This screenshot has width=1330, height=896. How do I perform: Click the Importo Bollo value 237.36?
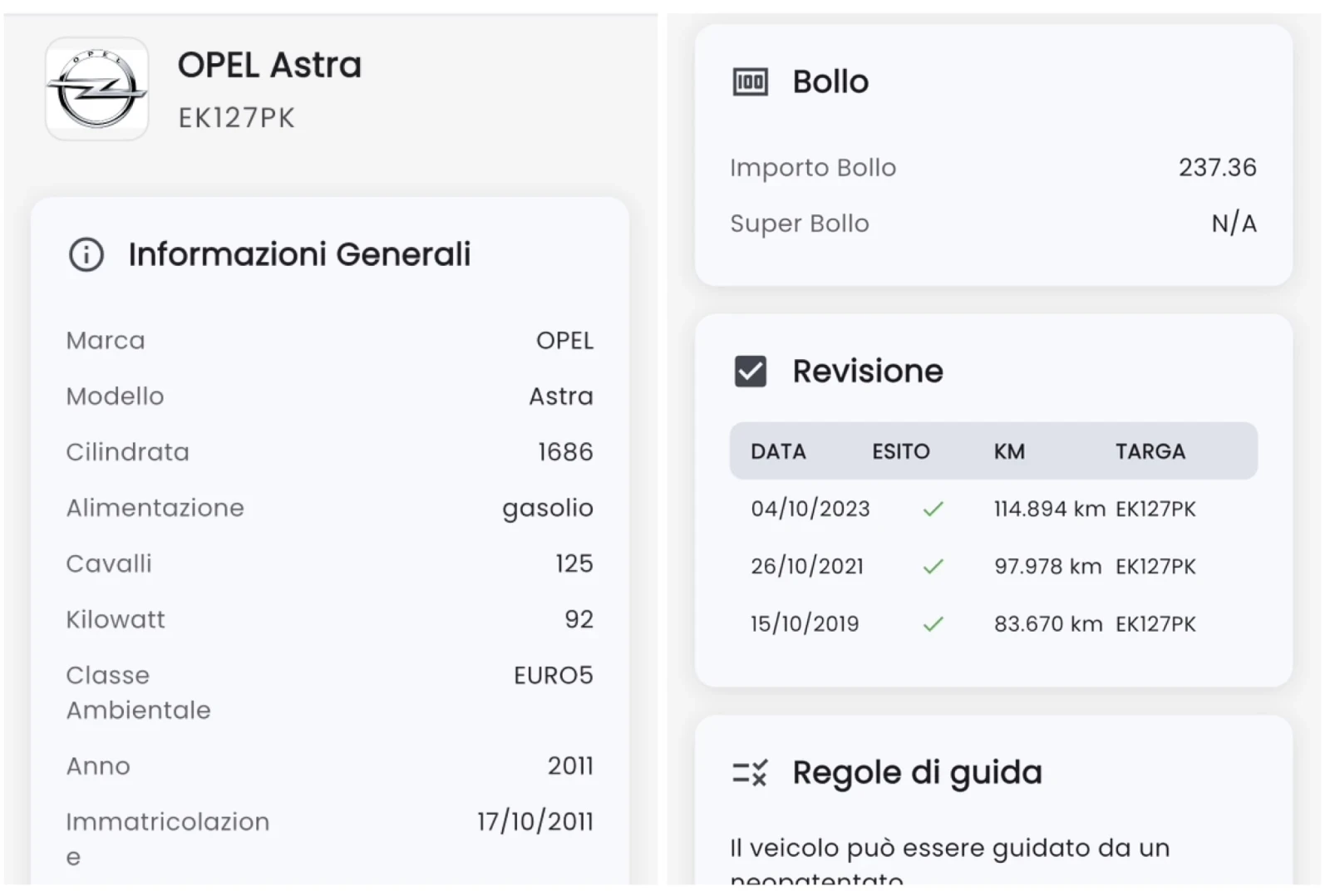coord(1217,168)
